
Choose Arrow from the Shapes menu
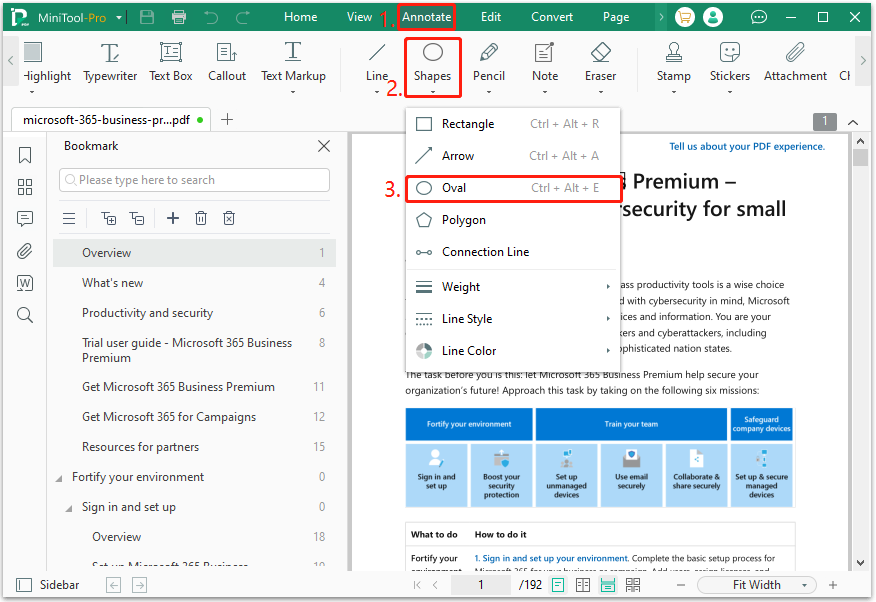513,156
